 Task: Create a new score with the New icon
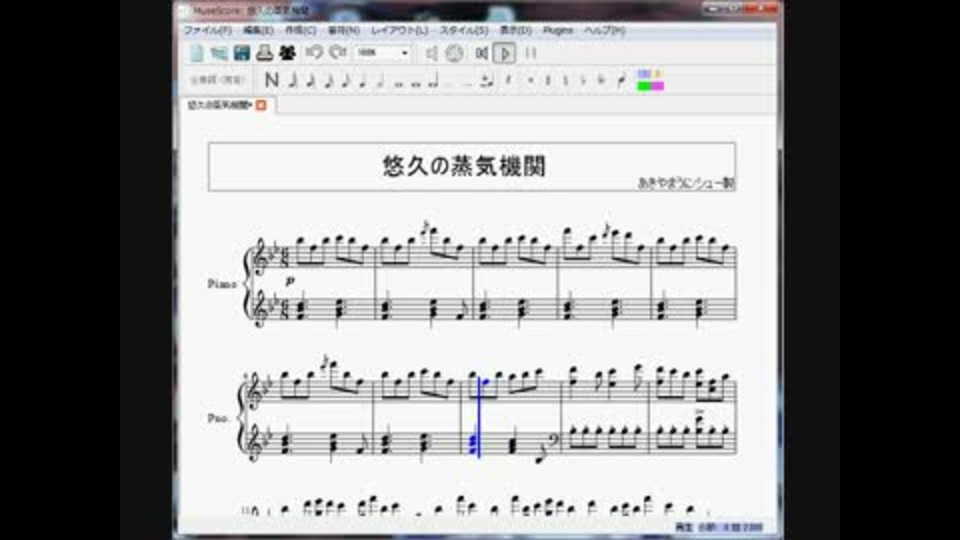[x=197, y=53]
